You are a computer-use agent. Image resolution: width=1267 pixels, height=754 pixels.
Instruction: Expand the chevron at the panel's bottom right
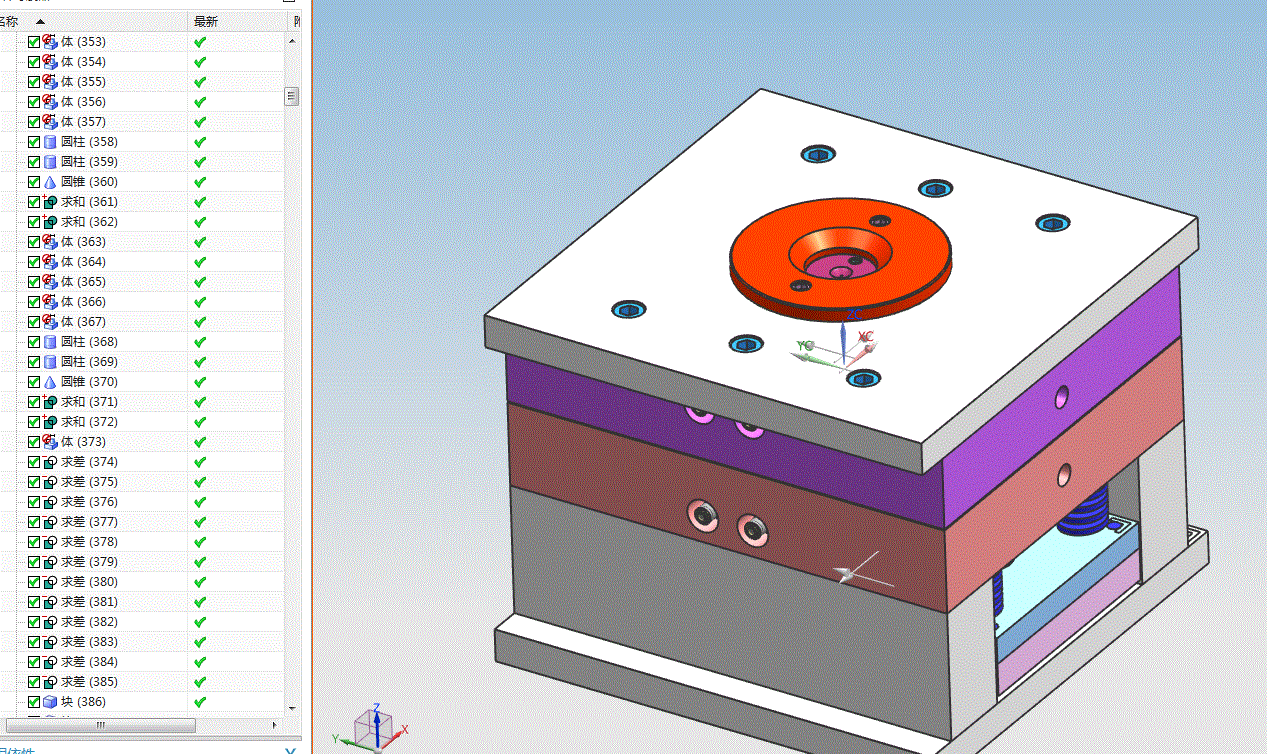pos(290,750)
